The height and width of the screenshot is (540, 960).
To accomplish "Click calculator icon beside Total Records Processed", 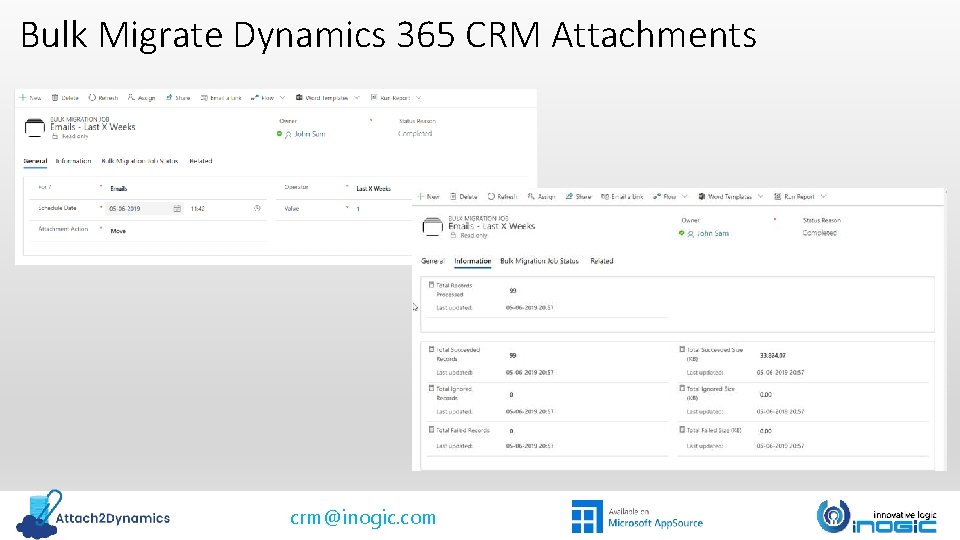I will point(432,285).
